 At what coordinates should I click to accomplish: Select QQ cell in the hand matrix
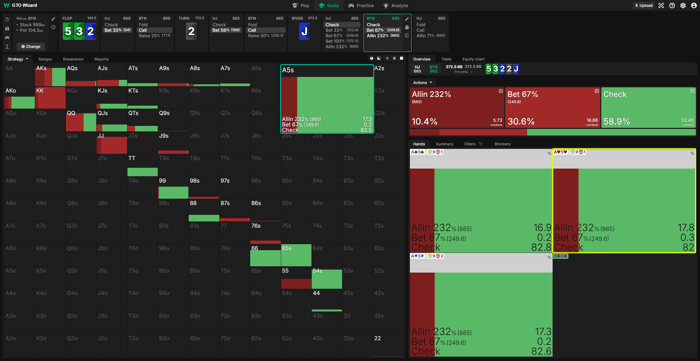(x=81, y=120)
